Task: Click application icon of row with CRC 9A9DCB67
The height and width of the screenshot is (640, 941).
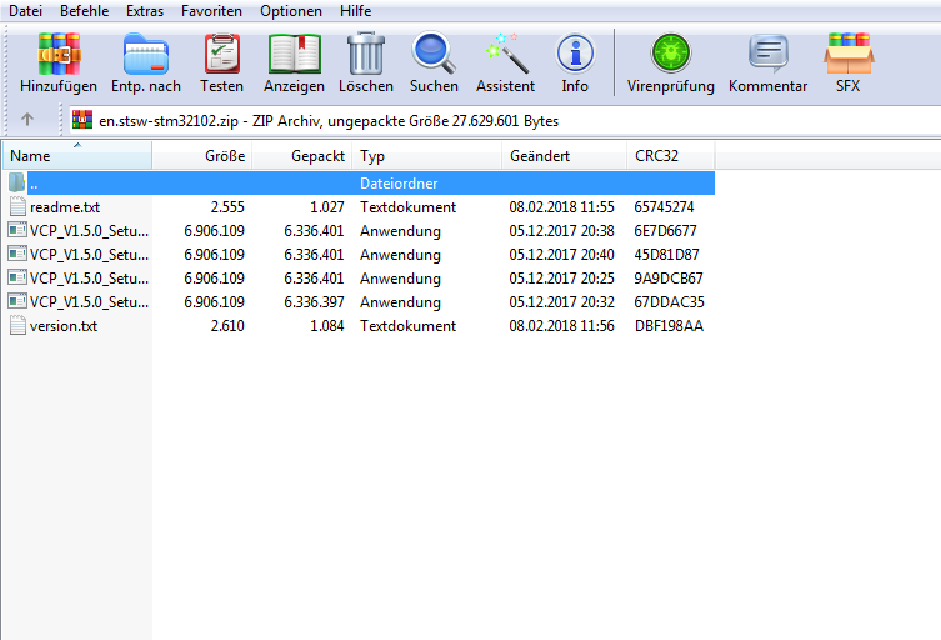Action: coord(17,277)
